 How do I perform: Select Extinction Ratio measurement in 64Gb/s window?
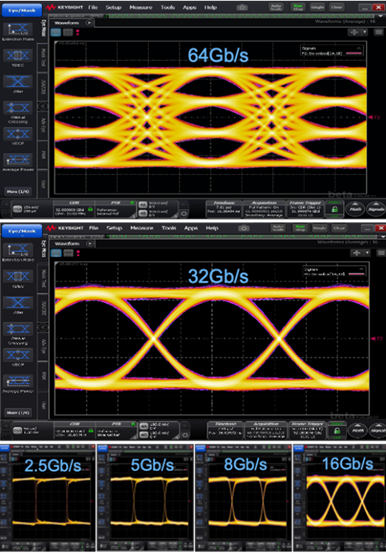(x=18, y=30)
